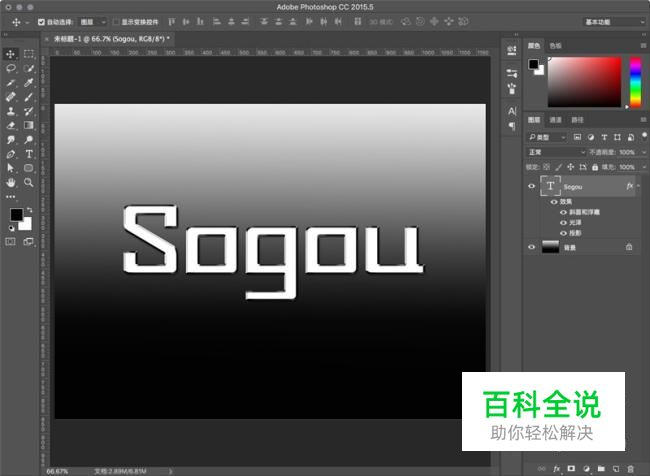This screenshot has width=650, height=476.
Task: Collapse the Sogou layer effects arrow
Action: [638, 186]
